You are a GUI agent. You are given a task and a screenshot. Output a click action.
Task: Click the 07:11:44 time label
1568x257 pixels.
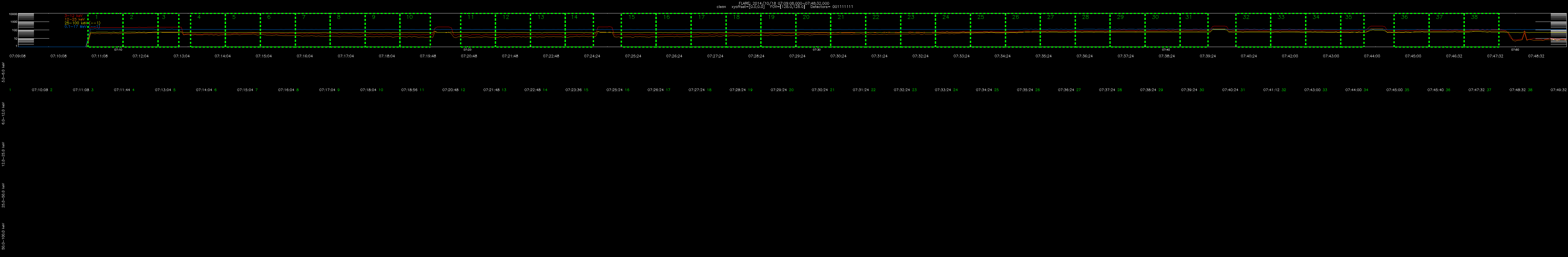[122, 90]
